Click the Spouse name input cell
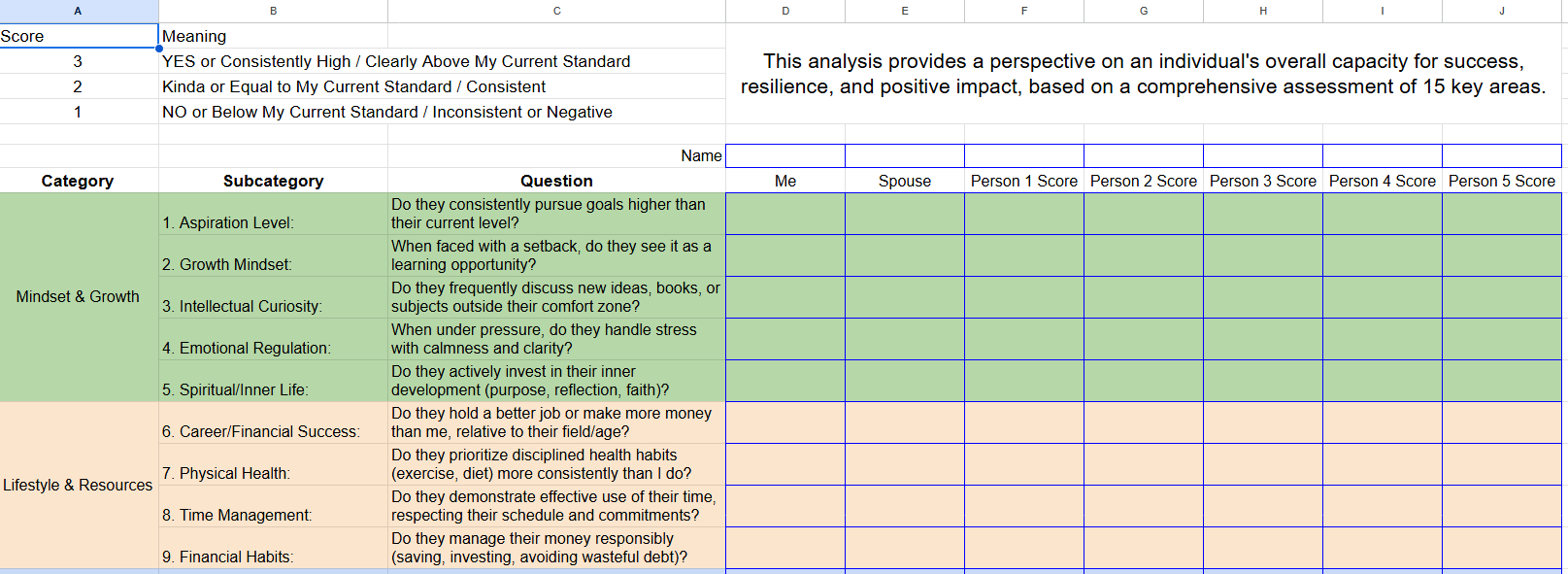The width and height of the screenshot is (1568, 574). pyautogui.click(x=904, y=155)
